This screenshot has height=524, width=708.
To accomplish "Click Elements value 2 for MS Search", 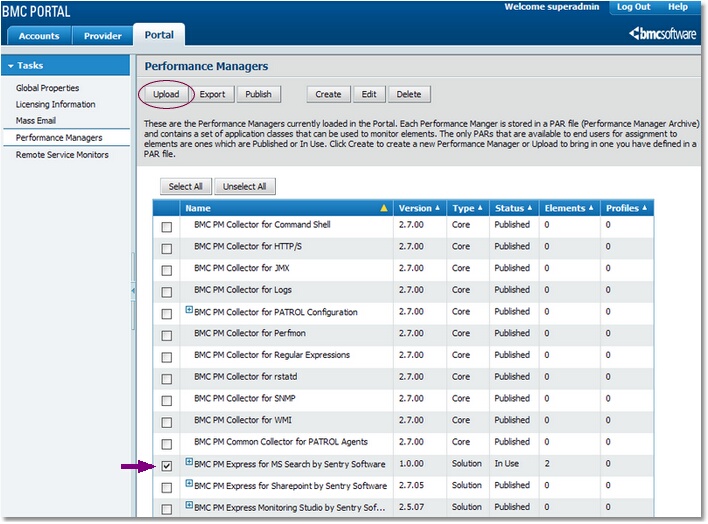I will tap(547, 463).
